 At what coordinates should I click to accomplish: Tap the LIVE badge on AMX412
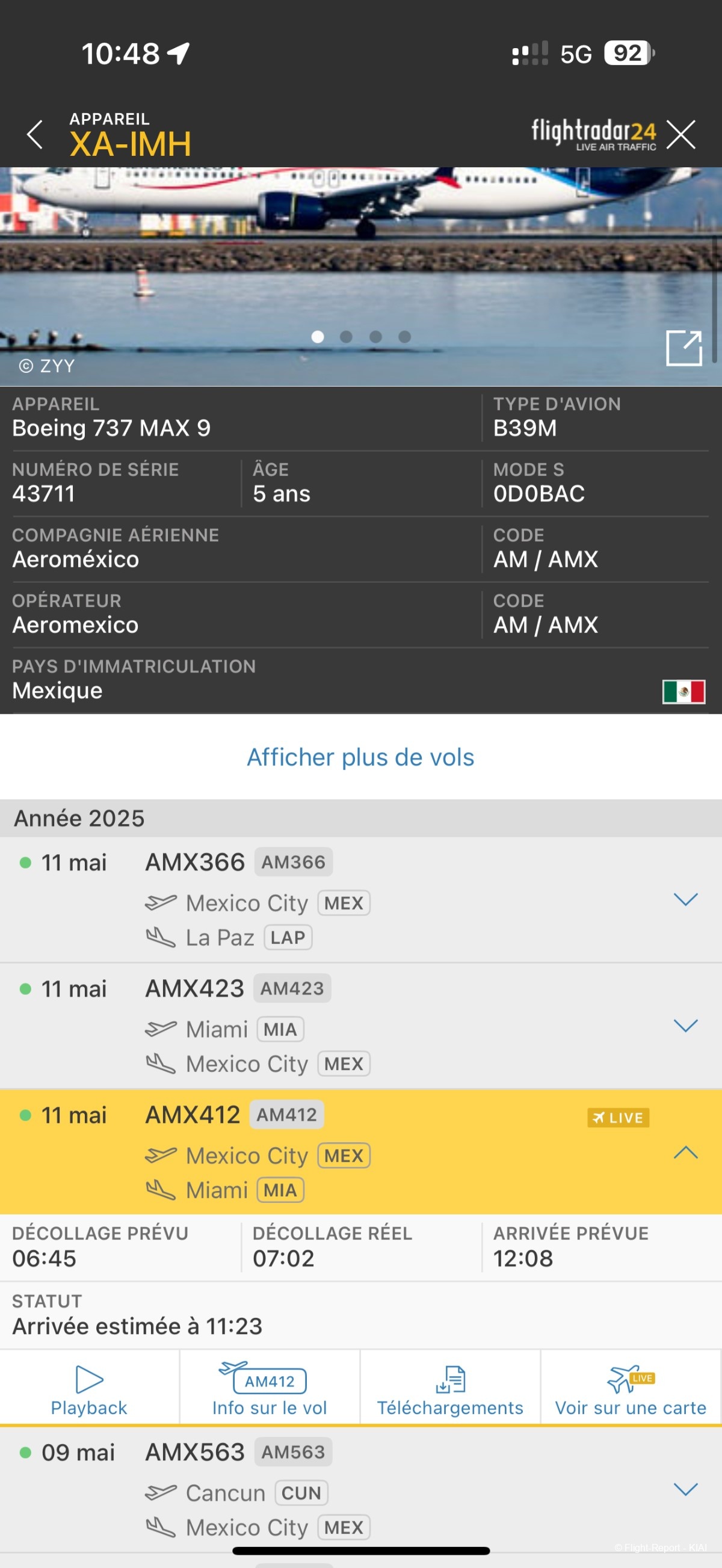tap(618, 1118)
